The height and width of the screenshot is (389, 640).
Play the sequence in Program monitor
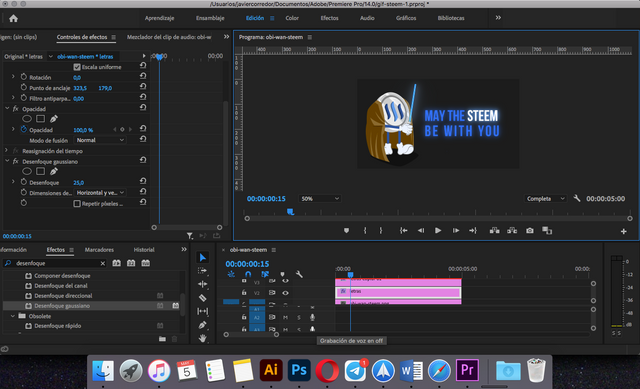(438, 231)
